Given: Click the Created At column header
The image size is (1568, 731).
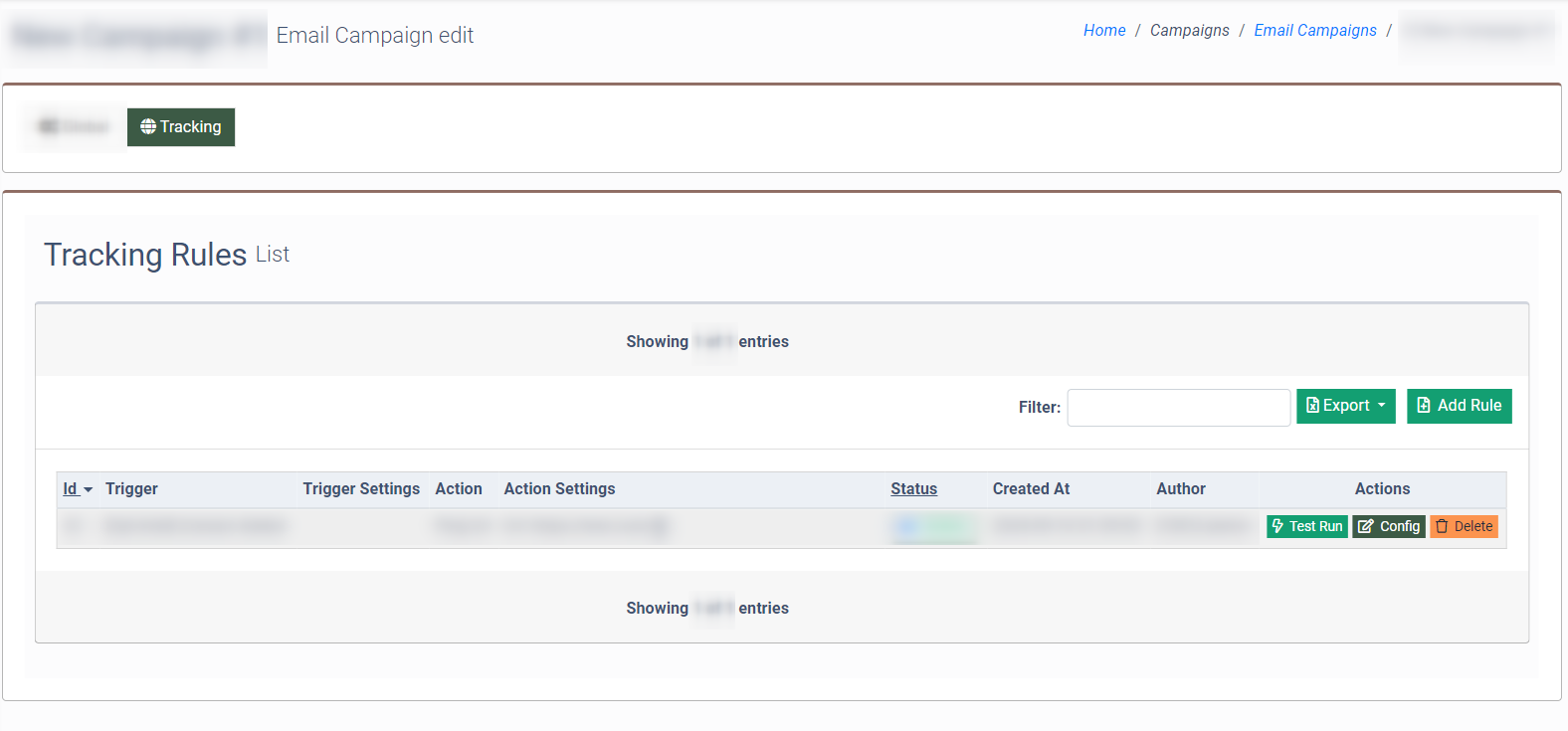Looking at the screenshot, I should click(x=1031, y=489).
